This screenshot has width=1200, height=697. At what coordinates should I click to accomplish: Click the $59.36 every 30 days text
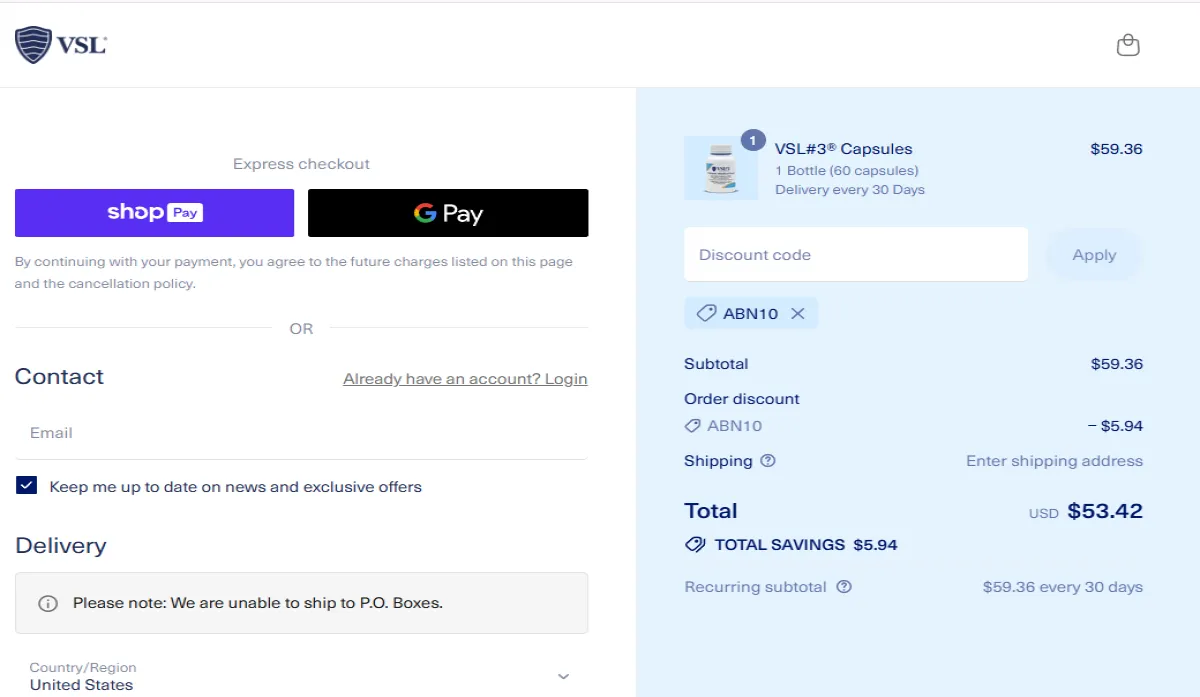click(x=1062, y=587)
